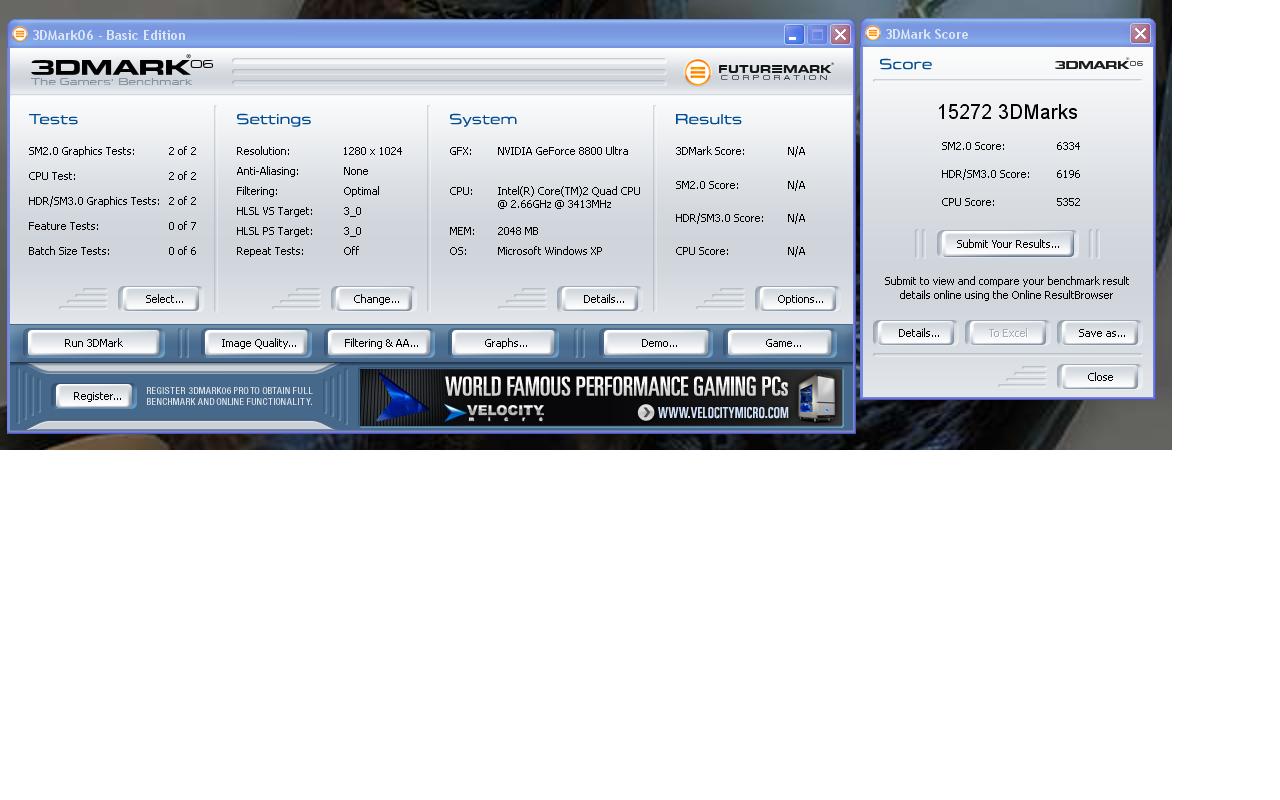Image resolution: width=1280 pixels, height=800 pixels.
Task: Click the SM2.0 Graphics Tests 2 of 2 value
Action: tap(182, 151)
